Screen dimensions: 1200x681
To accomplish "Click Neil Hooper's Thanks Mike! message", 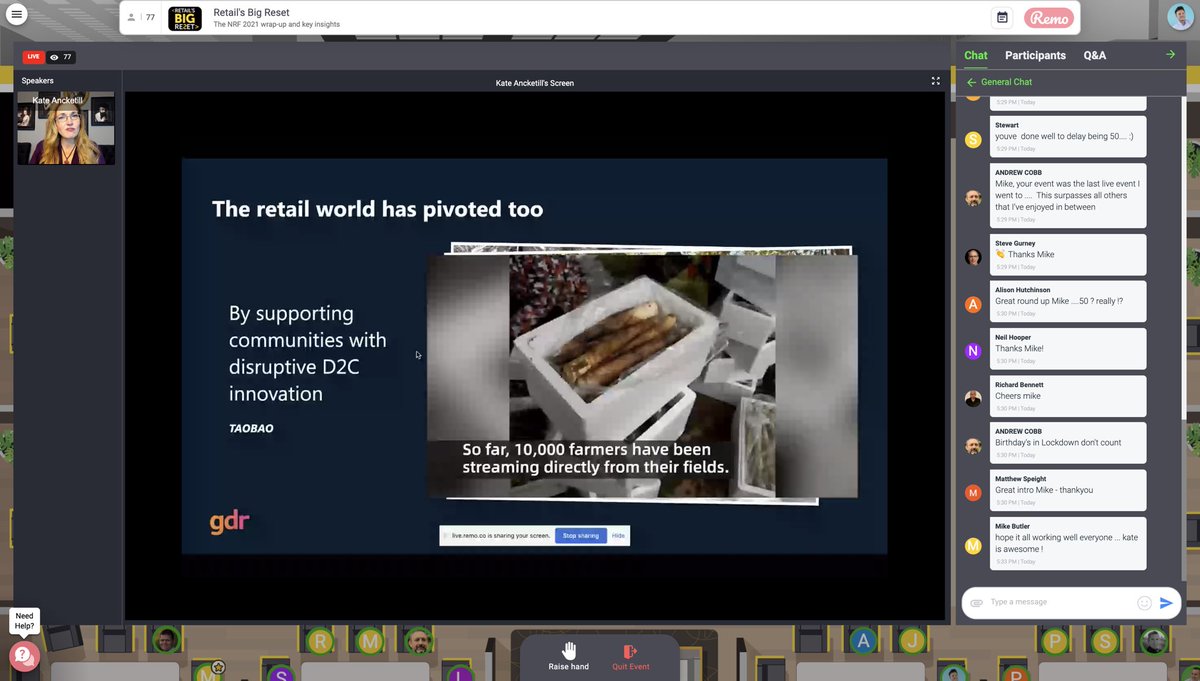I will 1067,347.
